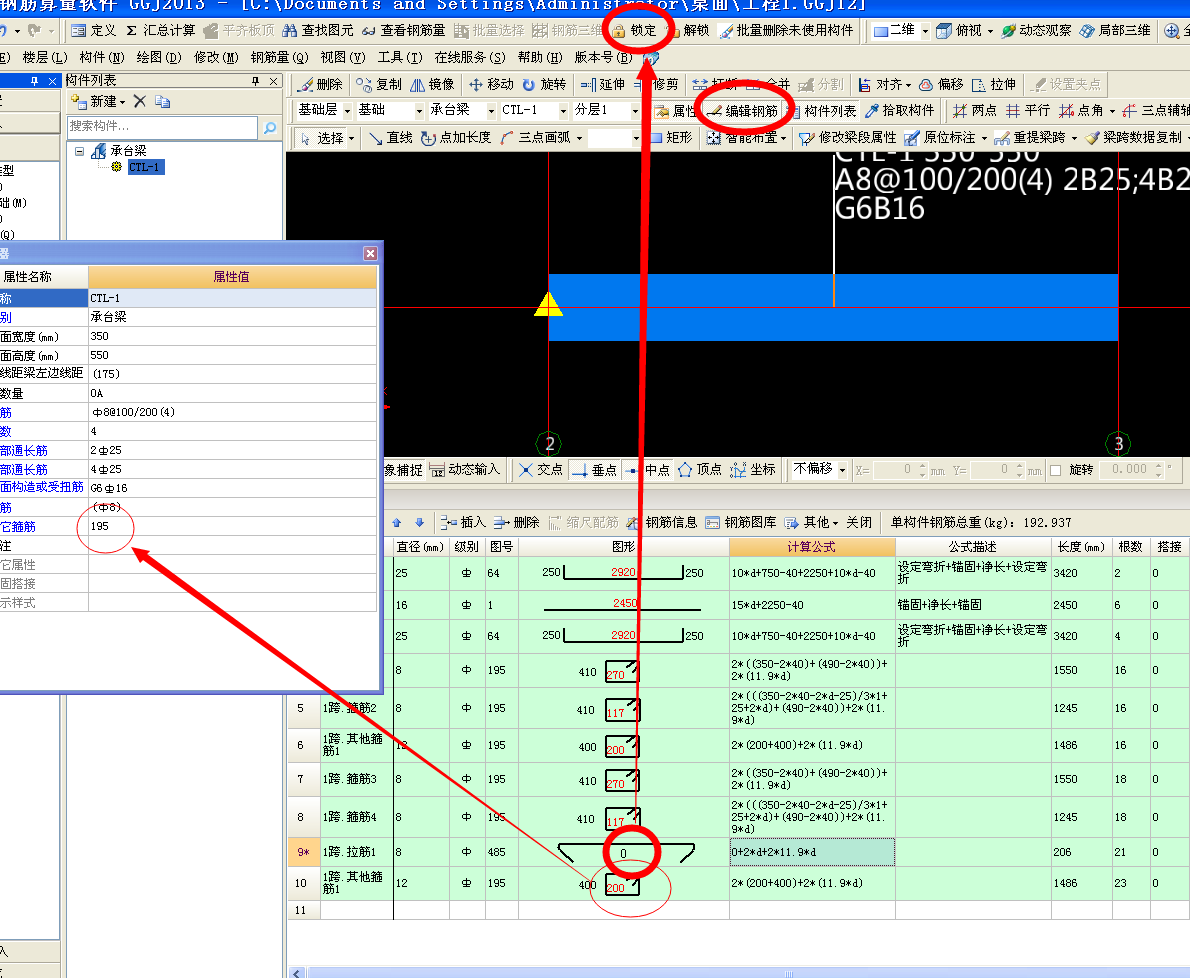The width and height of the screenshot is (1190, 978).
Task: Select the 偏移 offset tool
Action: pos(941,84)
